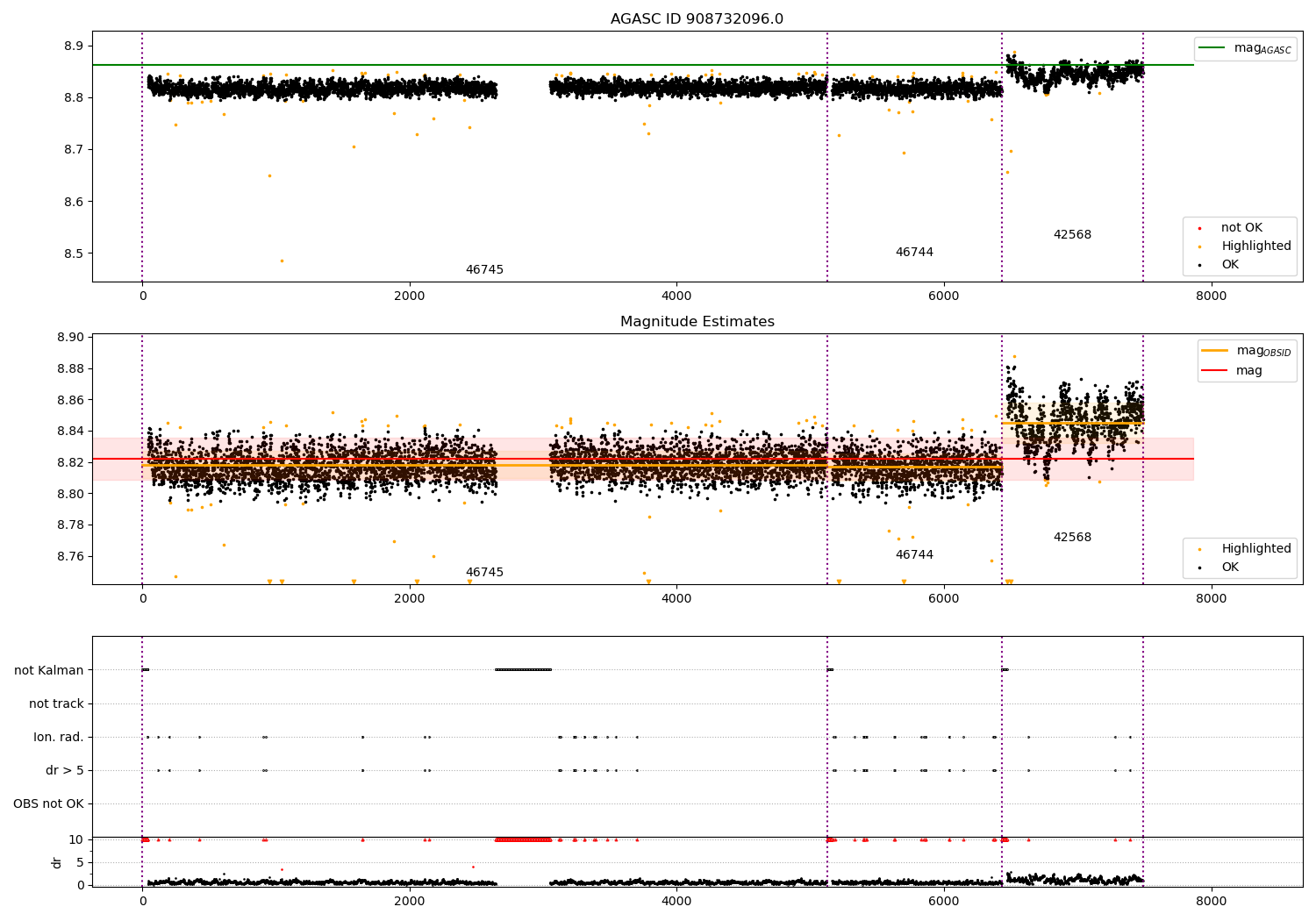Click the 10 tick on dr axis
The height and width of the screenshot is (921, 1316).
[76, 839]
